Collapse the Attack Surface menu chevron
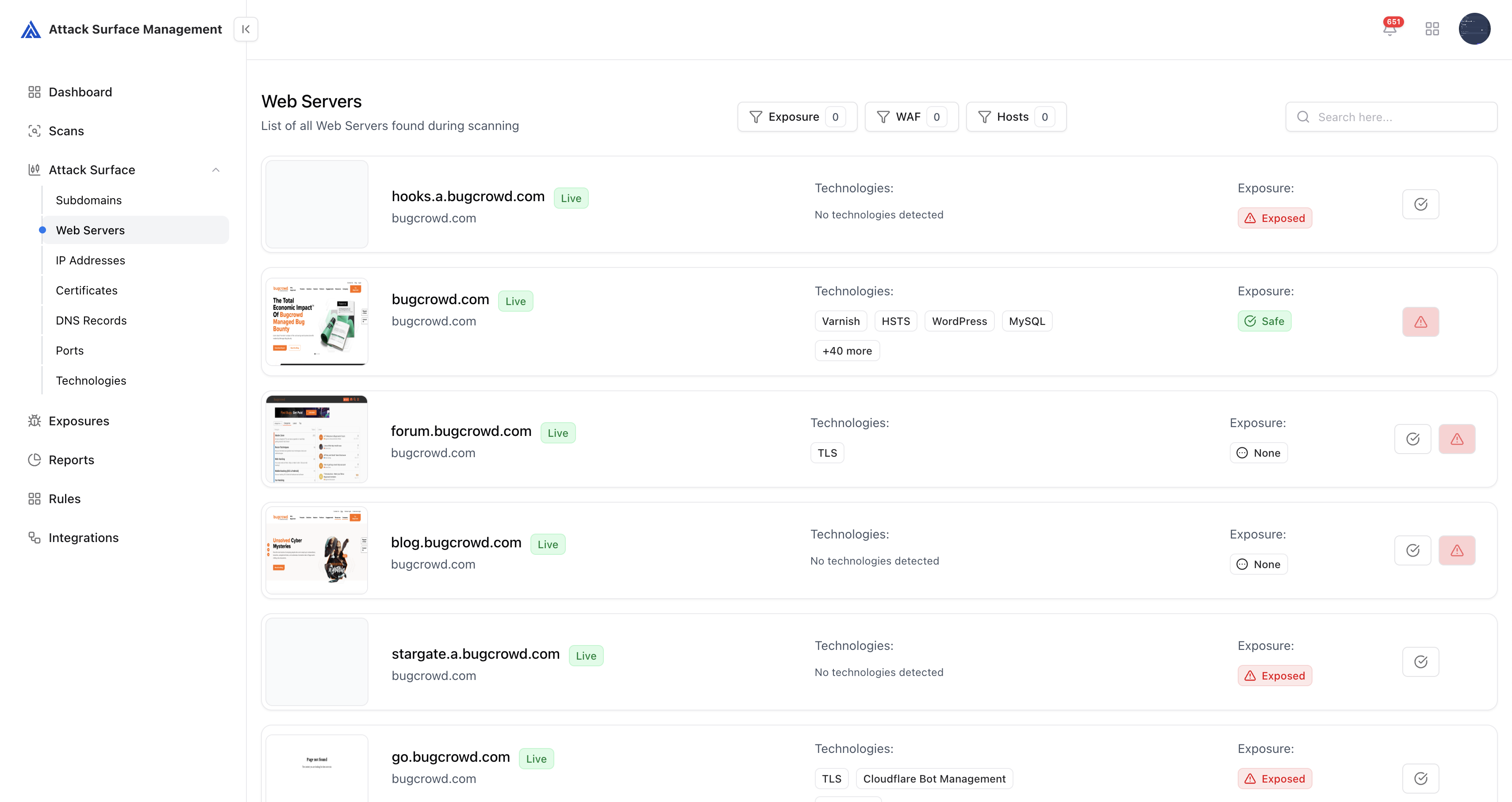This screenshot has height=802, width=1512. pyautogui.click(x=215, y=170)
